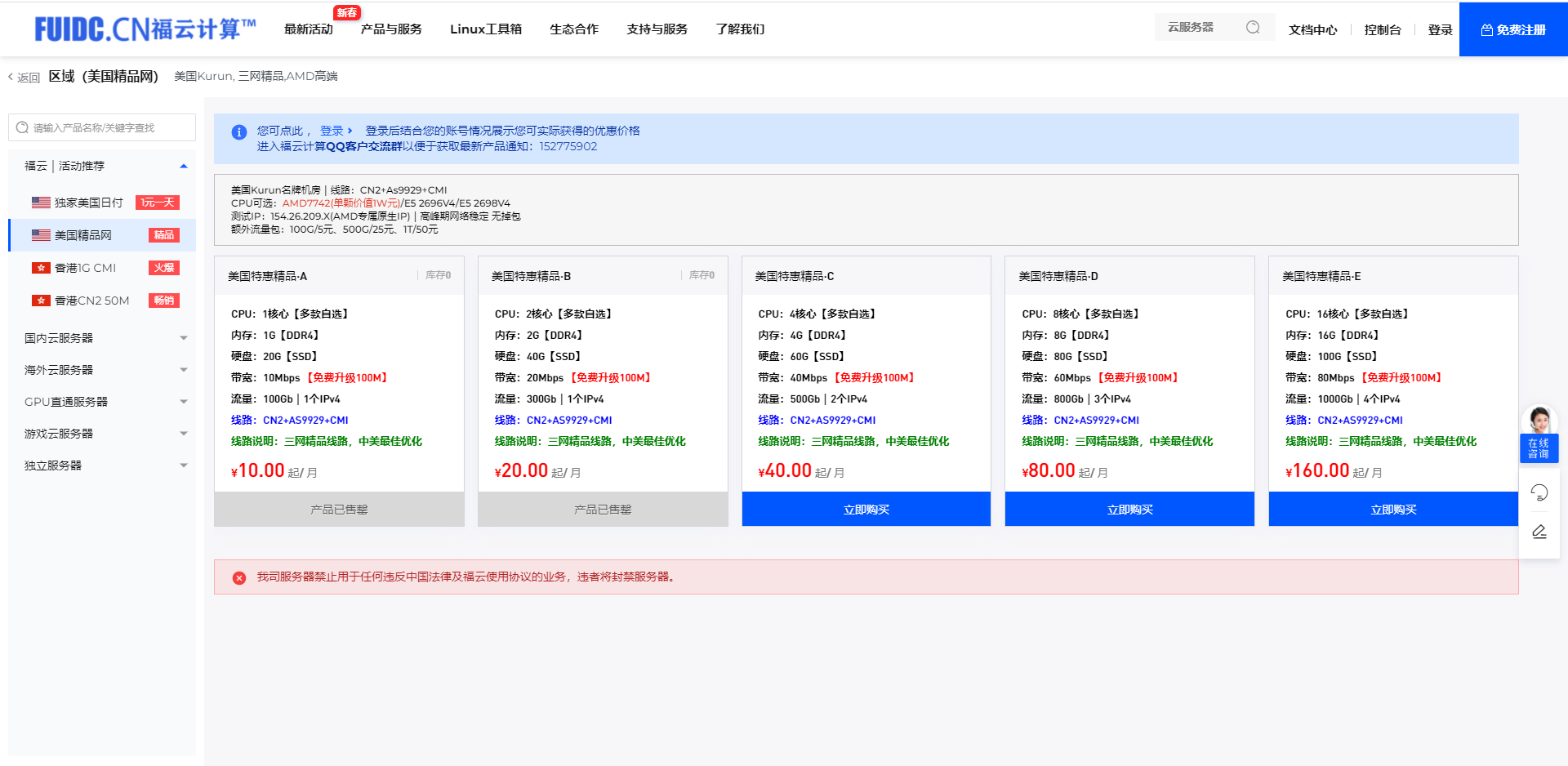1568x766 pixels.
Task: Click the search magnifier icon in header
Action: click(1253, 28)
